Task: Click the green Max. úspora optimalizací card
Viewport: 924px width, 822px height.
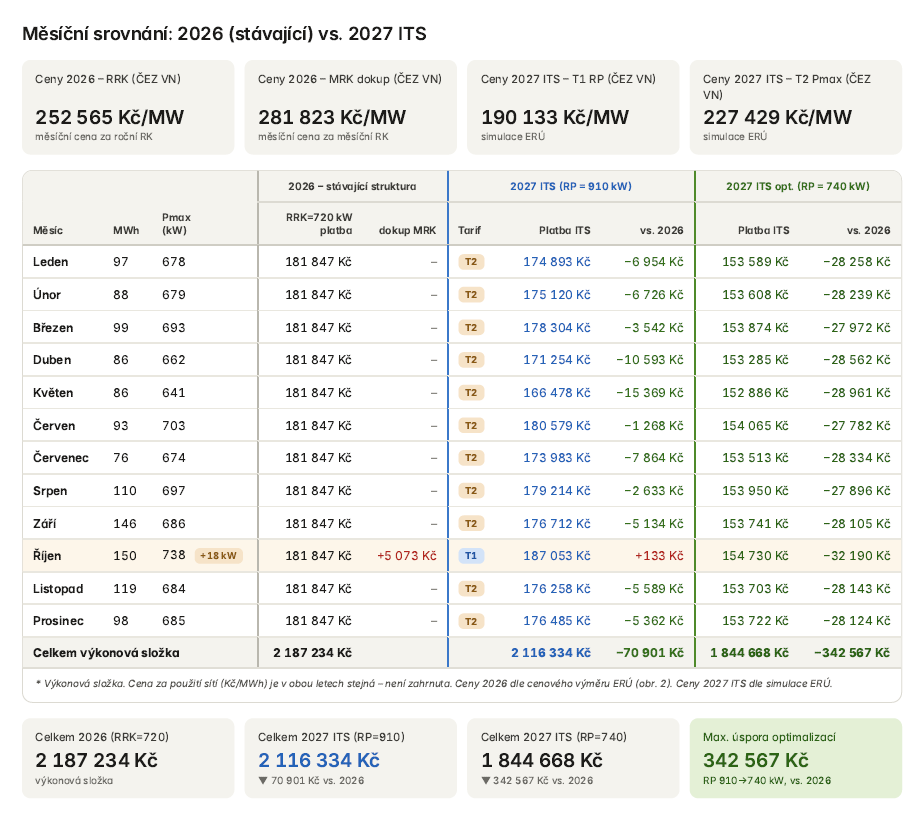Action: click(x=796, y=758)
